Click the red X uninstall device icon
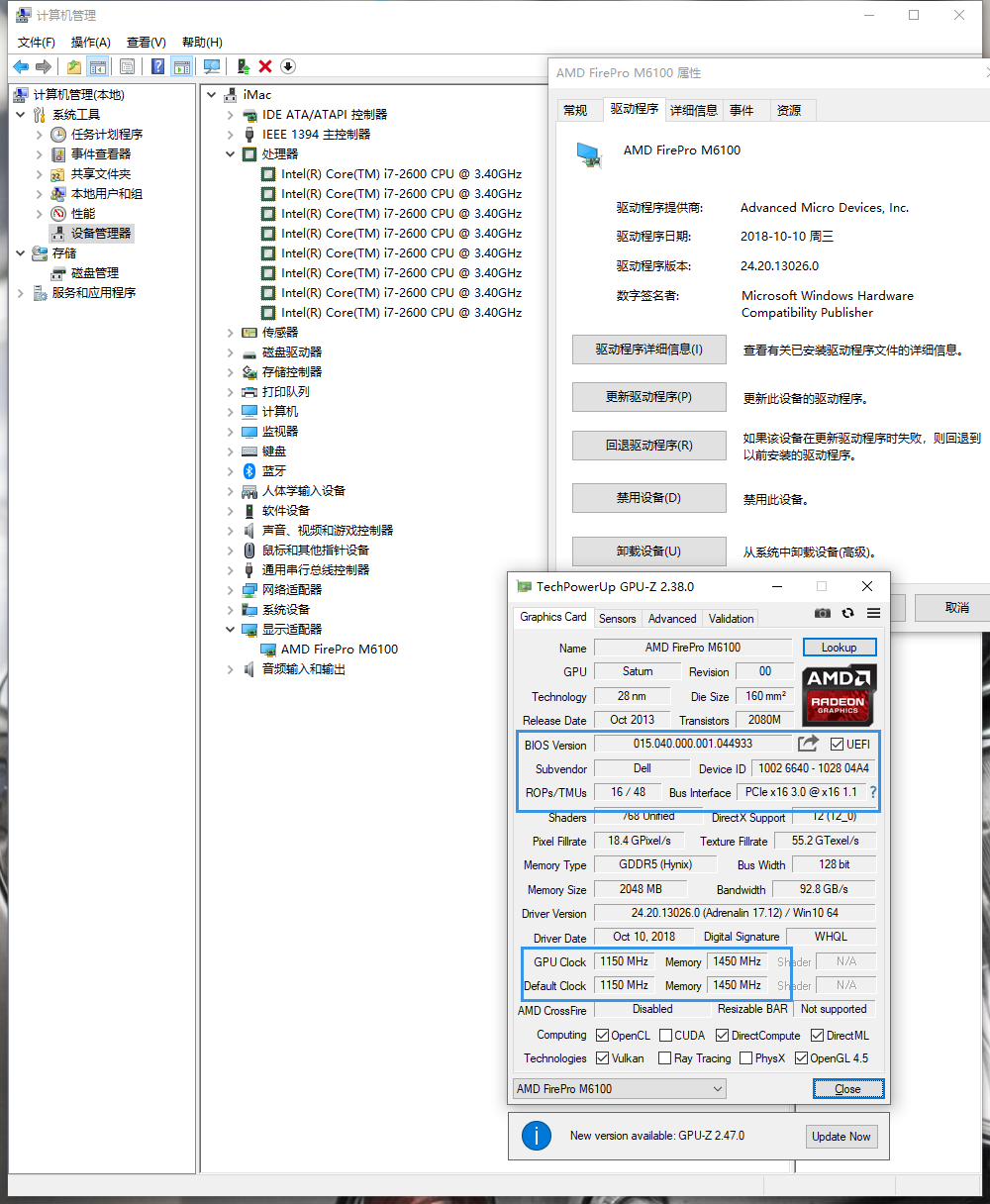The image size is (990, 1204). point(265,66)
